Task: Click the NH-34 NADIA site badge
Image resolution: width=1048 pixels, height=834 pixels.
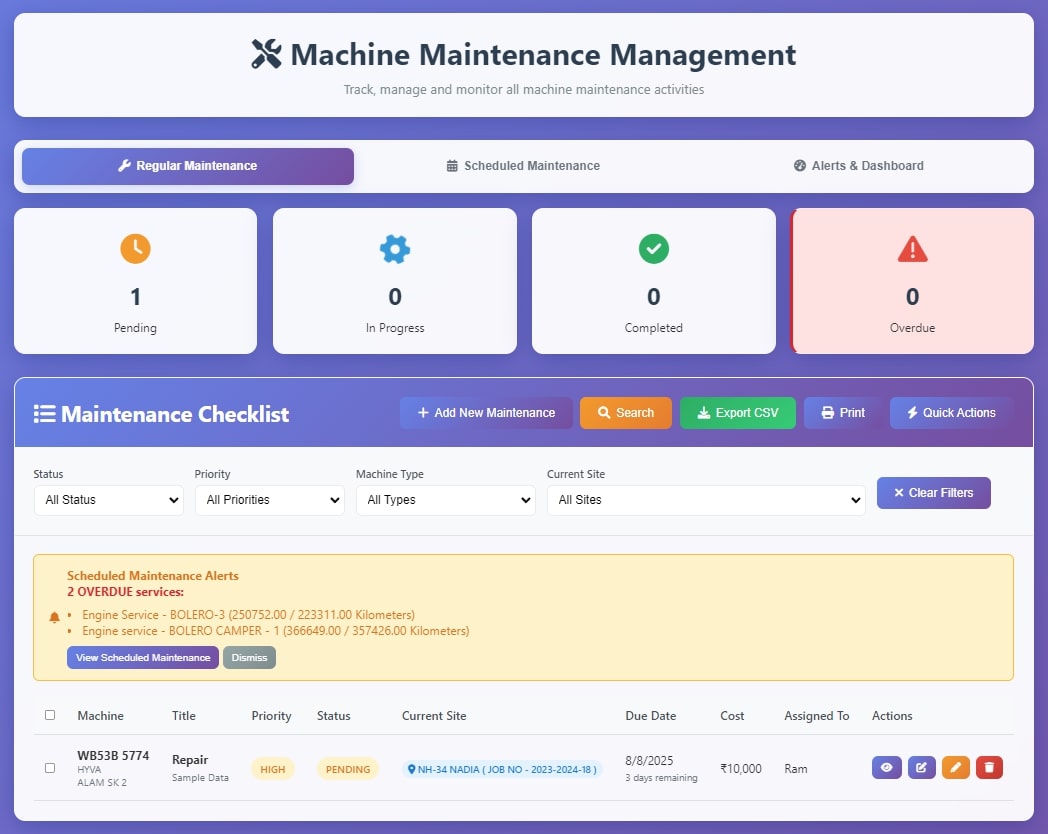Action: click(502, 769)
